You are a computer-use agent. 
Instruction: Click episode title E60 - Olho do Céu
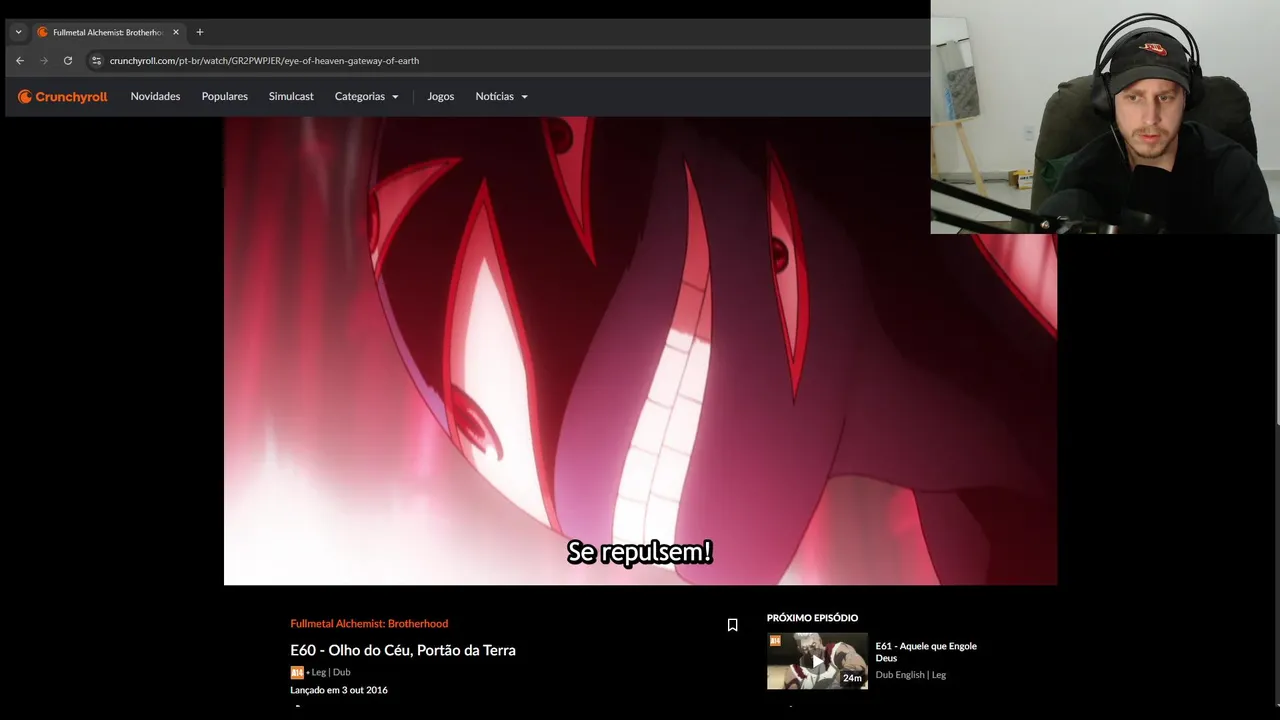coord(403,650)
